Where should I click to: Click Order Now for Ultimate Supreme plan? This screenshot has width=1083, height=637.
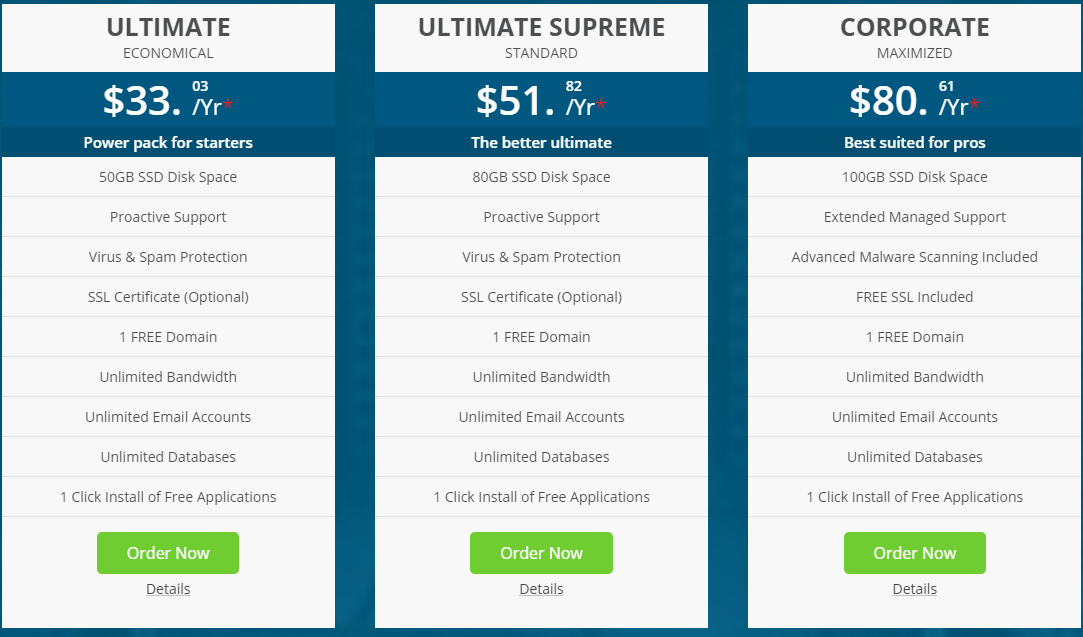(541, 553)
